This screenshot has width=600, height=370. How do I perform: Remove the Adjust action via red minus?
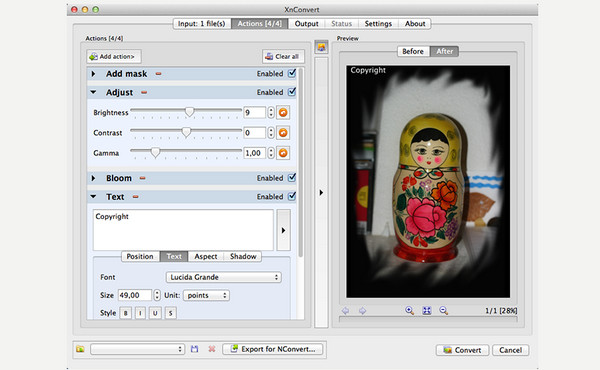pos(144,92)
